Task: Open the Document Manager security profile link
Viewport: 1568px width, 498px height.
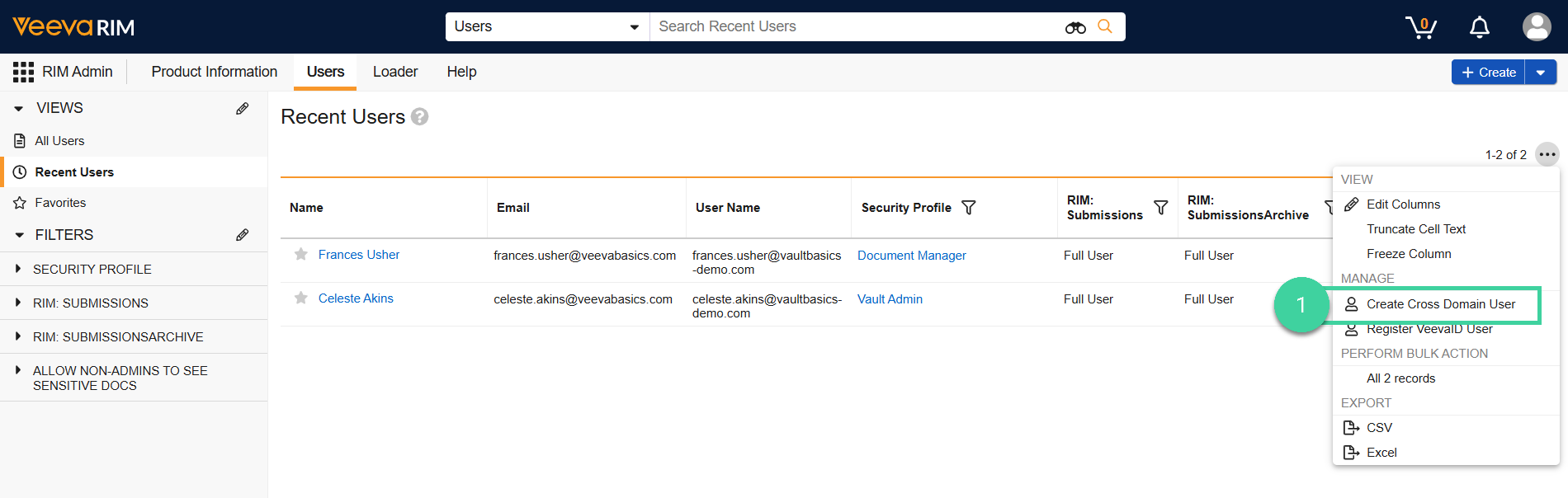Action: coord(911,256)
